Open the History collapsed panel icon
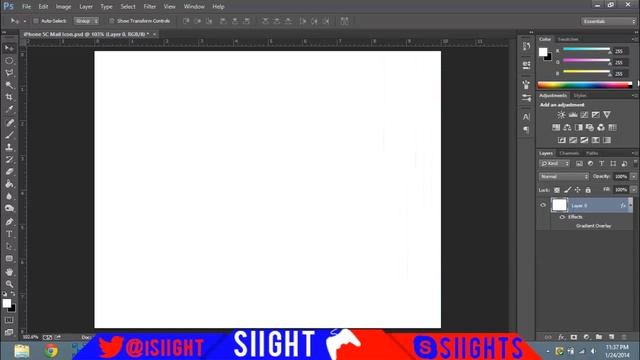Image resolution: width=640 pixels, height=360 pixels. [526, 46]
